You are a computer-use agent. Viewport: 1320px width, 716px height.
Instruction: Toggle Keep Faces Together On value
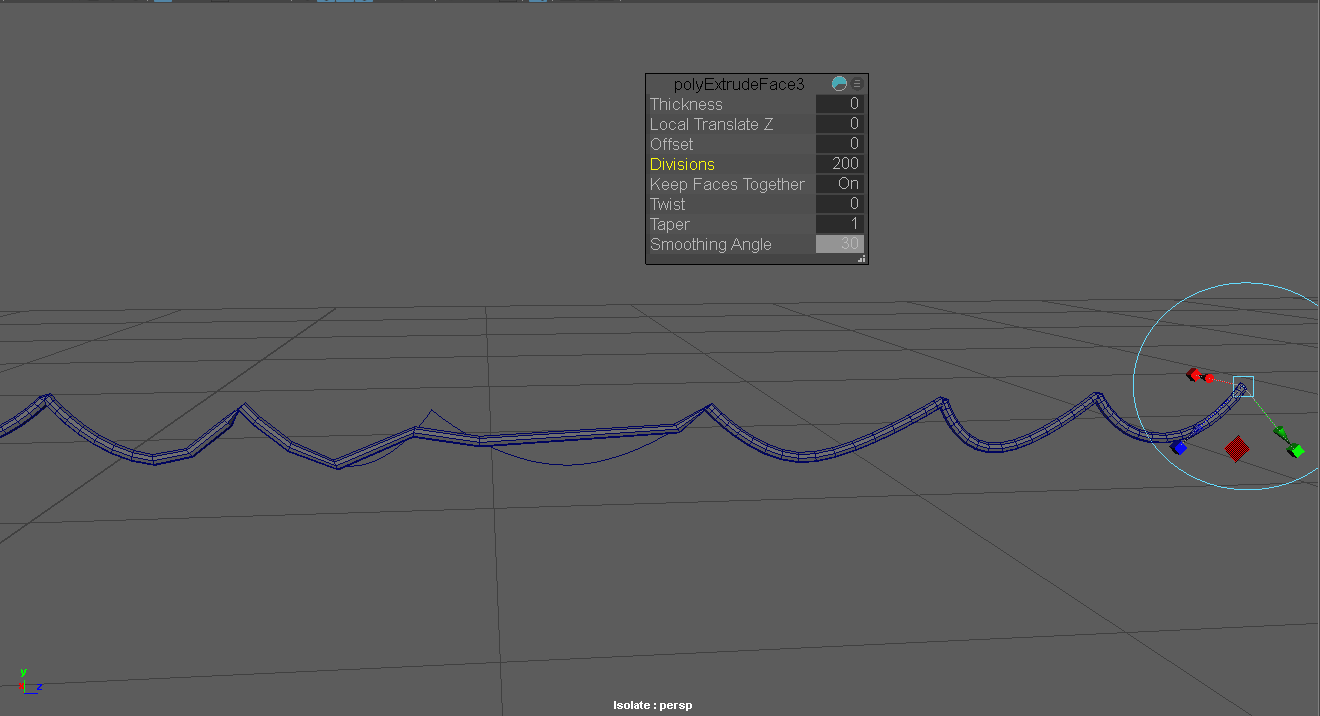[x=840, y=184]
